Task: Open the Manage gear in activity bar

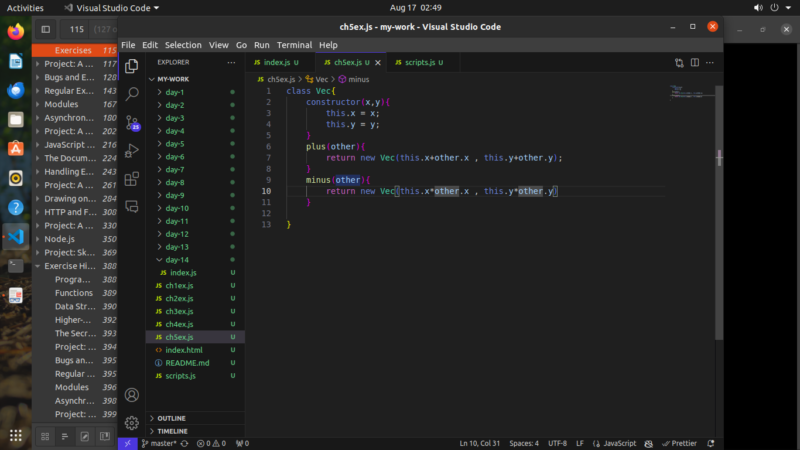Action: [132, 422]
